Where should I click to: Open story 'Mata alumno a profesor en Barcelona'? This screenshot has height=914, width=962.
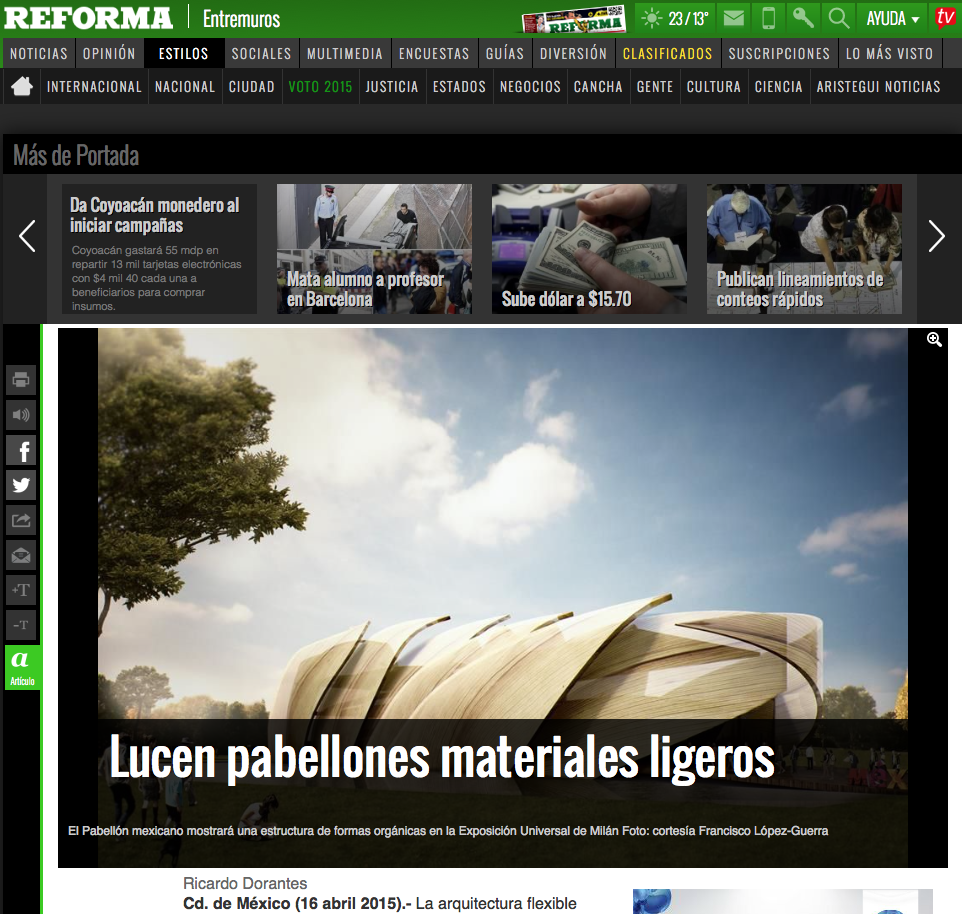point(374,249)
